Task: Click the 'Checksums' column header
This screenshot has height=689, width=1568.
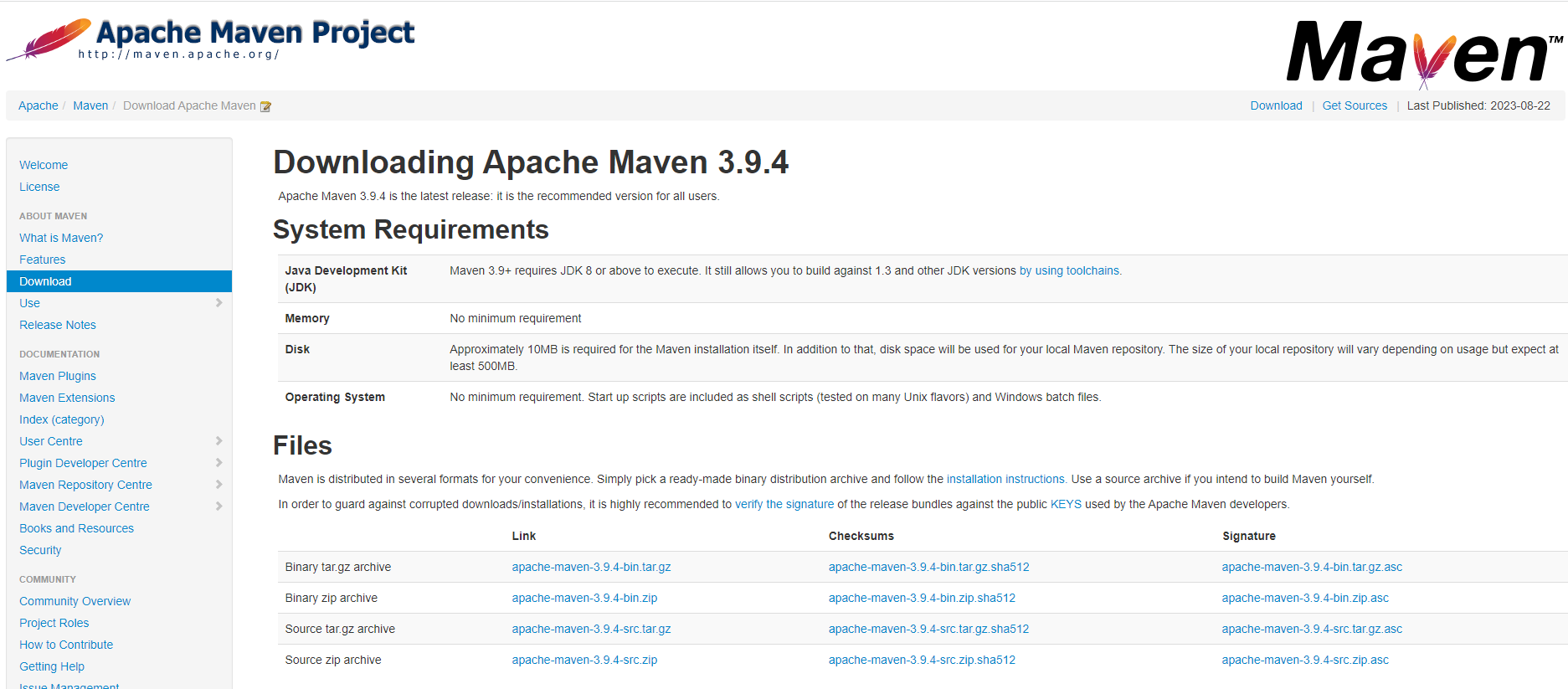Action: click(x=861, y=536)
